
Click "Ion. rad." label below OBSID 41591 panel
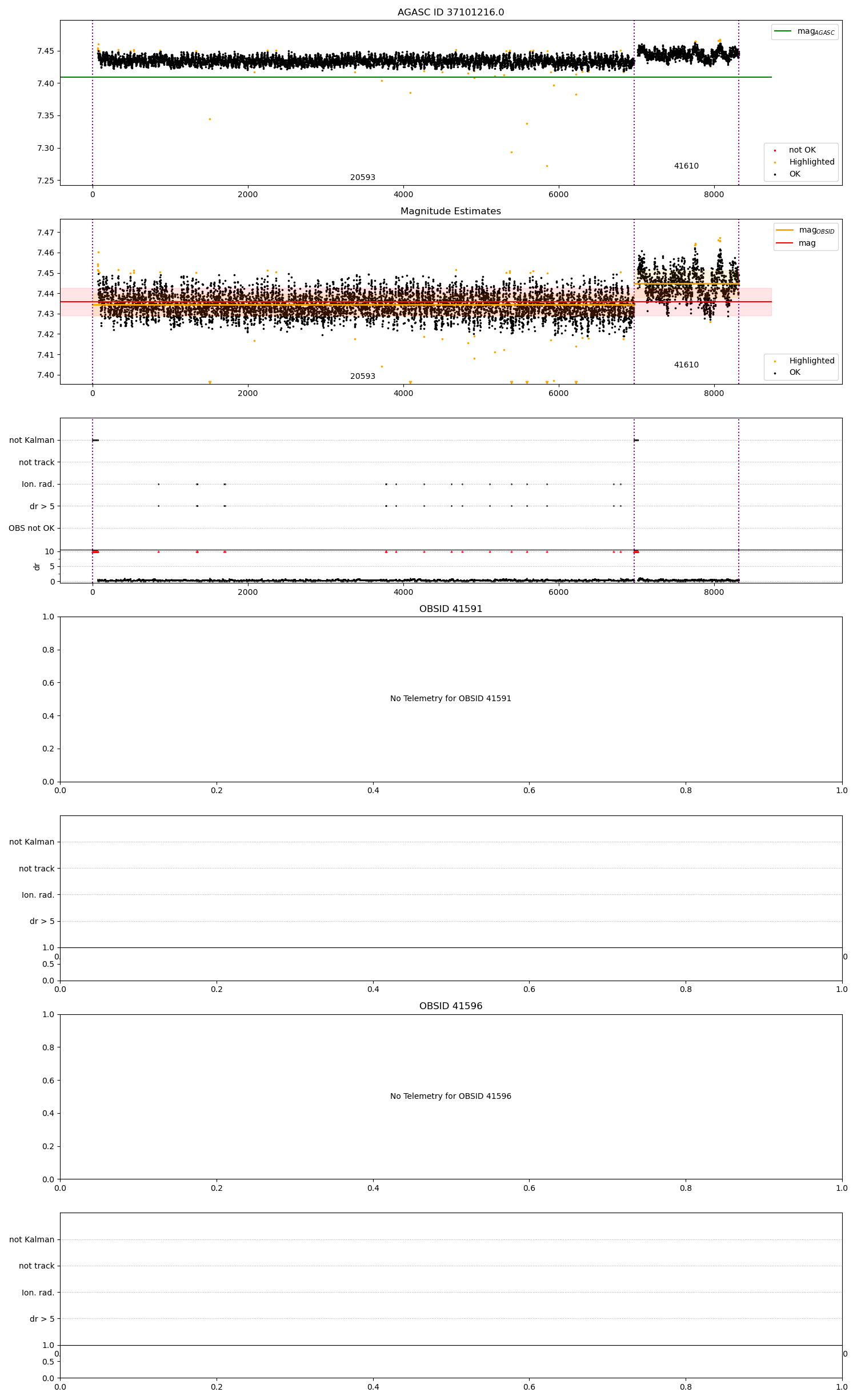(38, 895)
